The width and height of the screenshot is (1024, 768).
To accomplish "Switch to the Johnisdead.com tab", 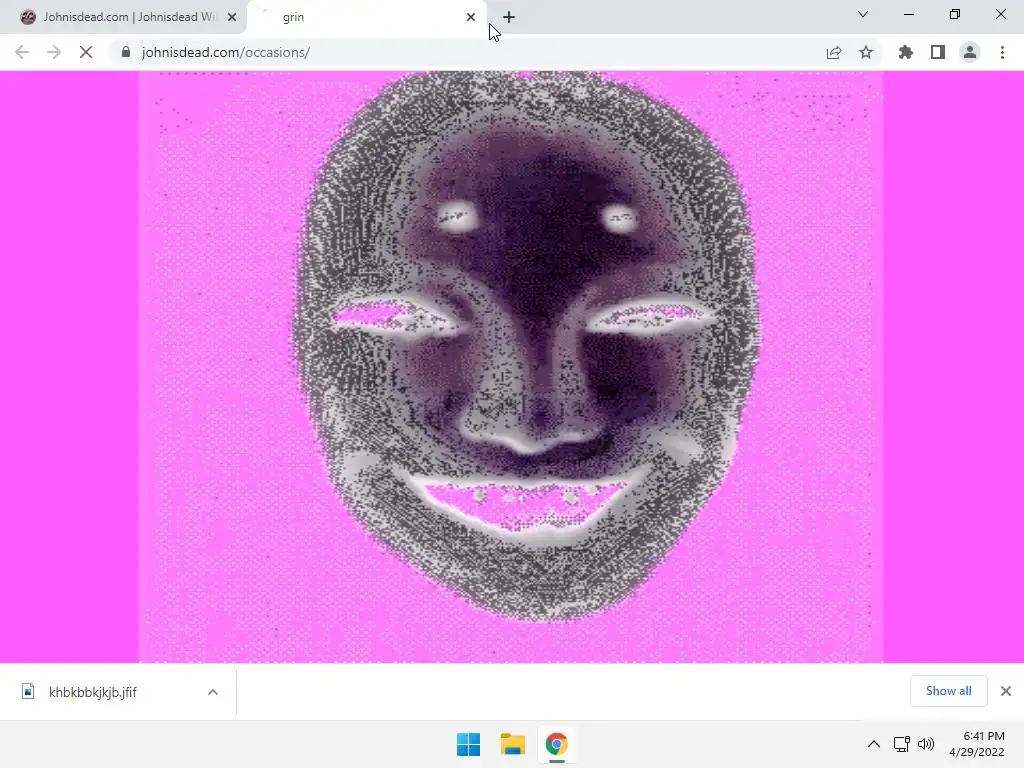I will (x=124, y=17).
